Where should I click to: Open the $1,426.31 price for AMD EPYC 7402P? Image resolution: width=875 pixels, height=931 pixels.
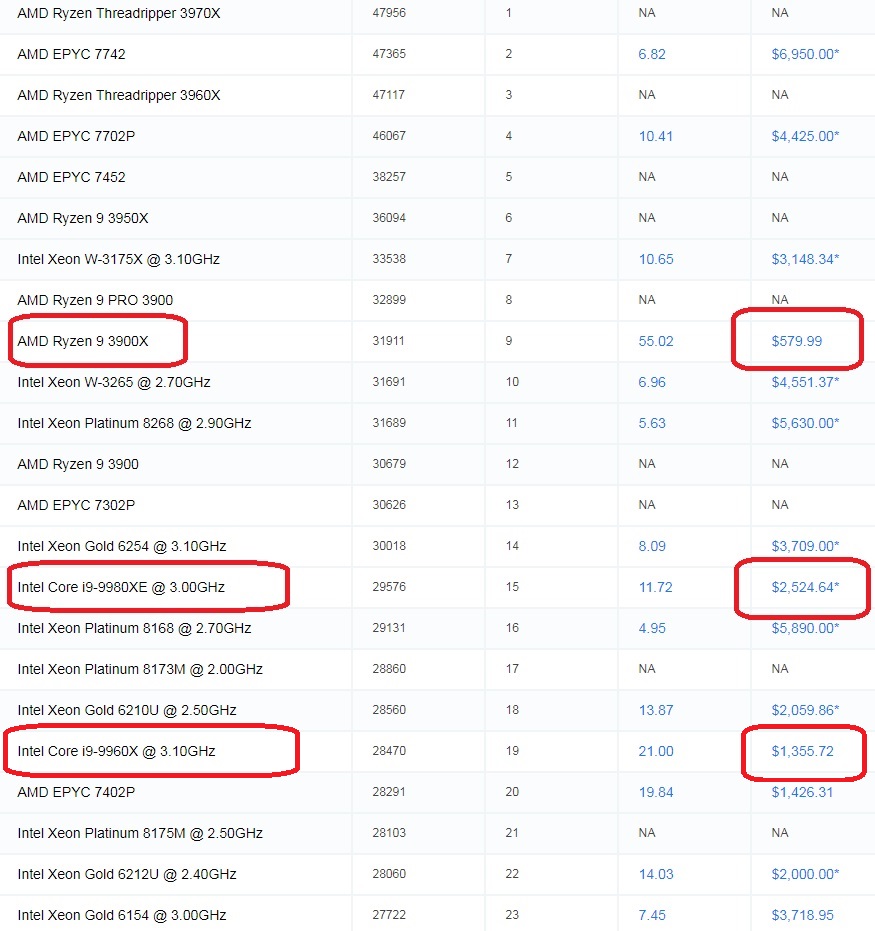click(x=802, y=791)
